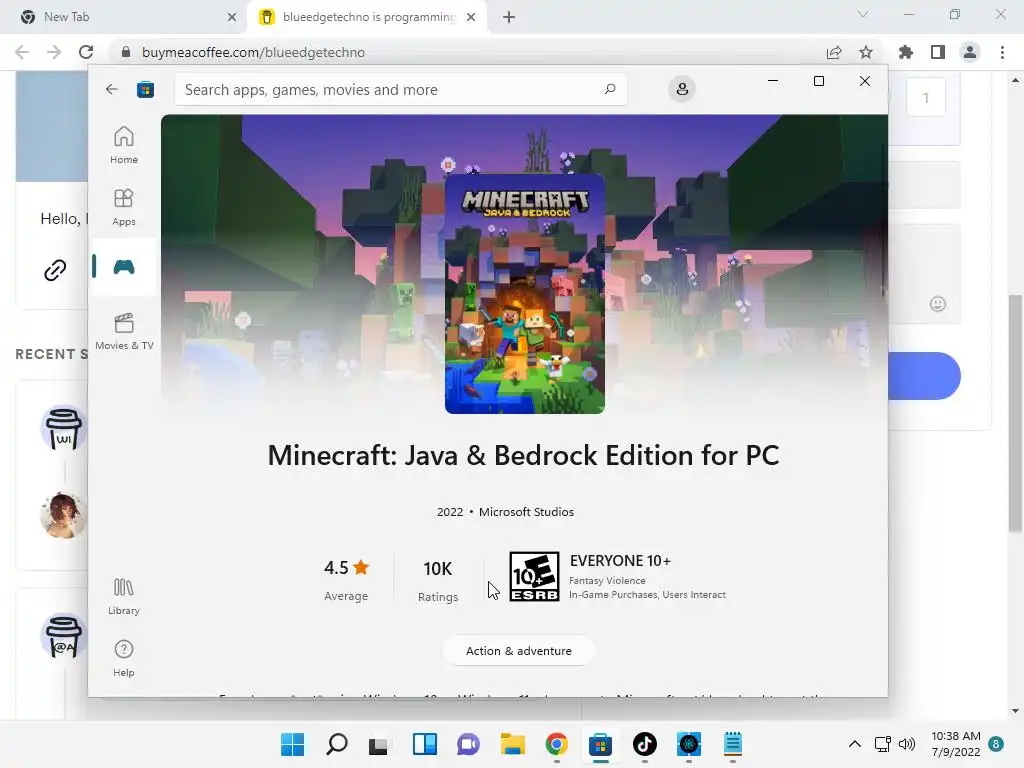Toggle Chrome side panel
Image resolution: width=1024 pixels, height=768 pixels.
point(938,52)
